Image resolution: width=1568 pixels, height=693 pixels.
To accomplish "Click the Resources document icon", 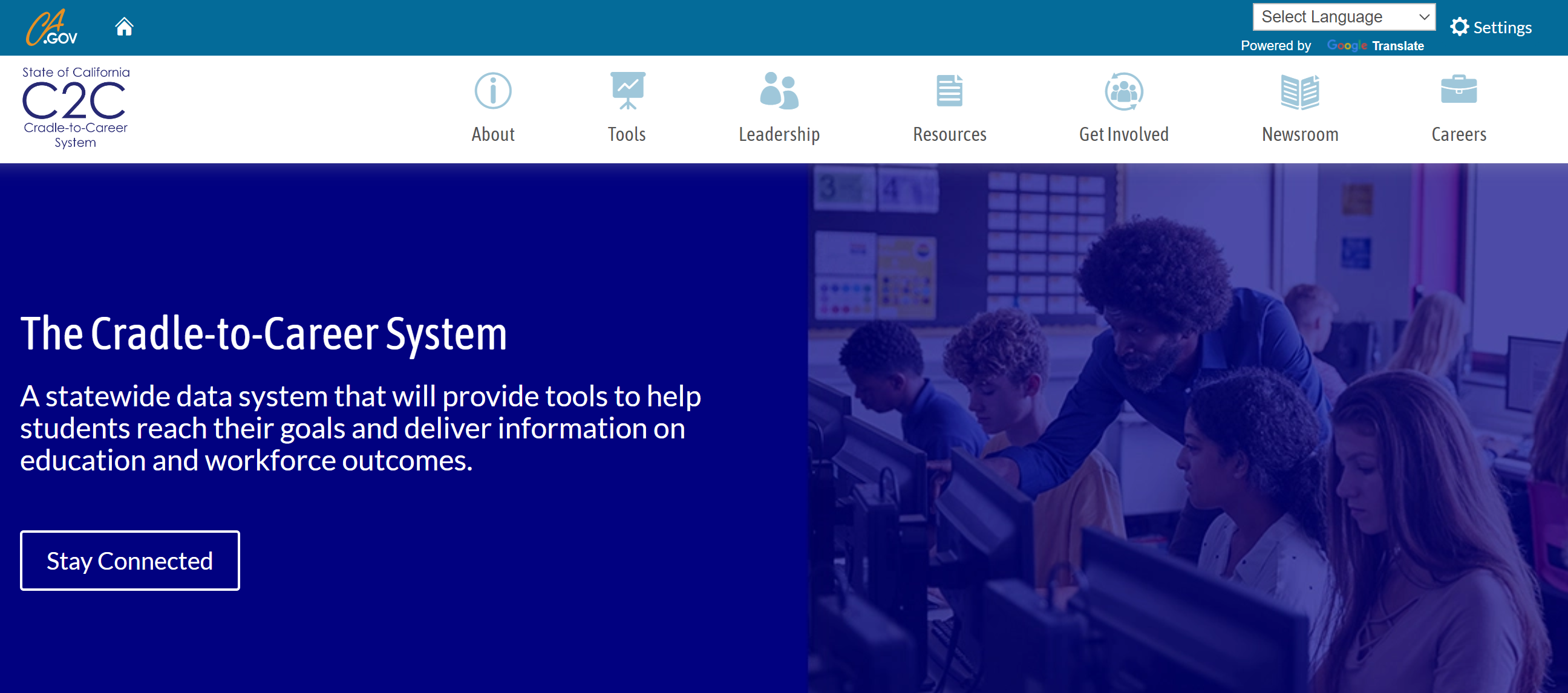I will [949, 91].
